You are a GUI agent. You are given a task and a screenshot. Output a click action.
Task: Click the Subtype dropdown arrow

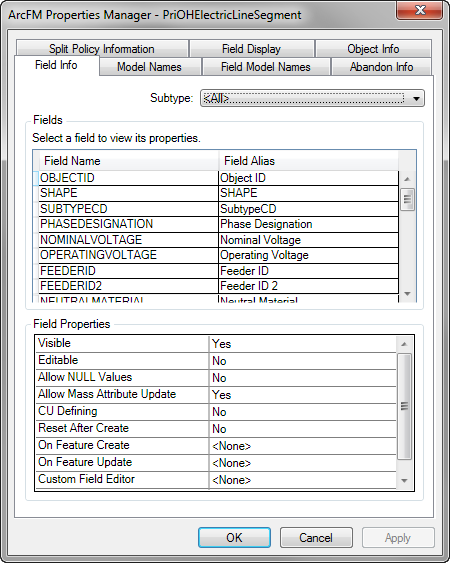416,98
